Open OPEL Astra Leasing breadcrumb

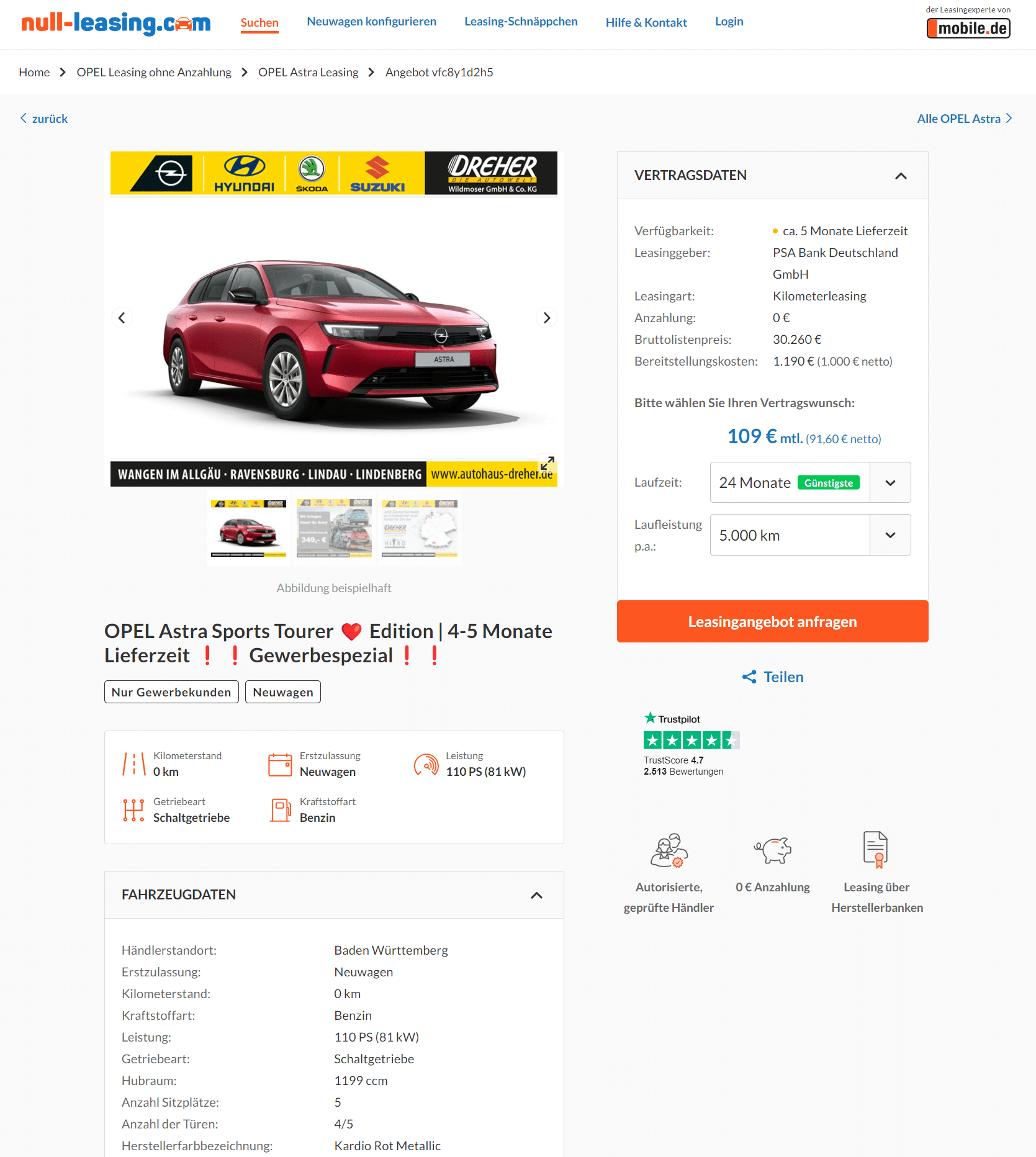click(308, 72)
